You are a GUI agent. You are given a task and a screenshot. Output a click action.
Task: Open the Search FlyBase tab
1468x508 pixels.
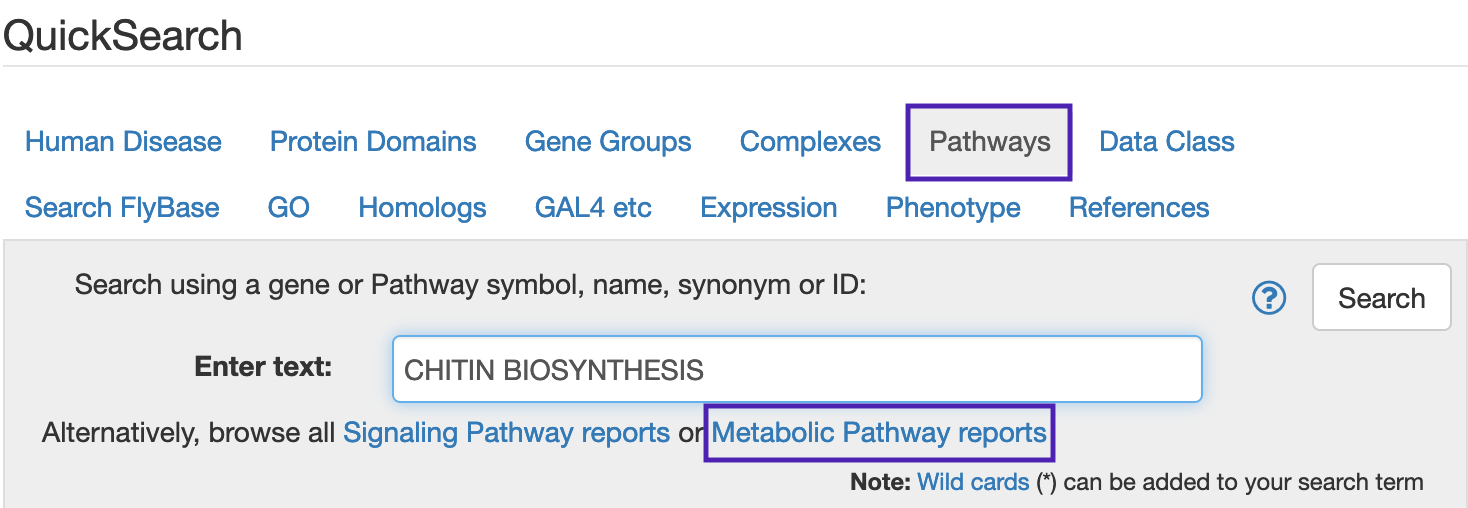click(122, 208)
